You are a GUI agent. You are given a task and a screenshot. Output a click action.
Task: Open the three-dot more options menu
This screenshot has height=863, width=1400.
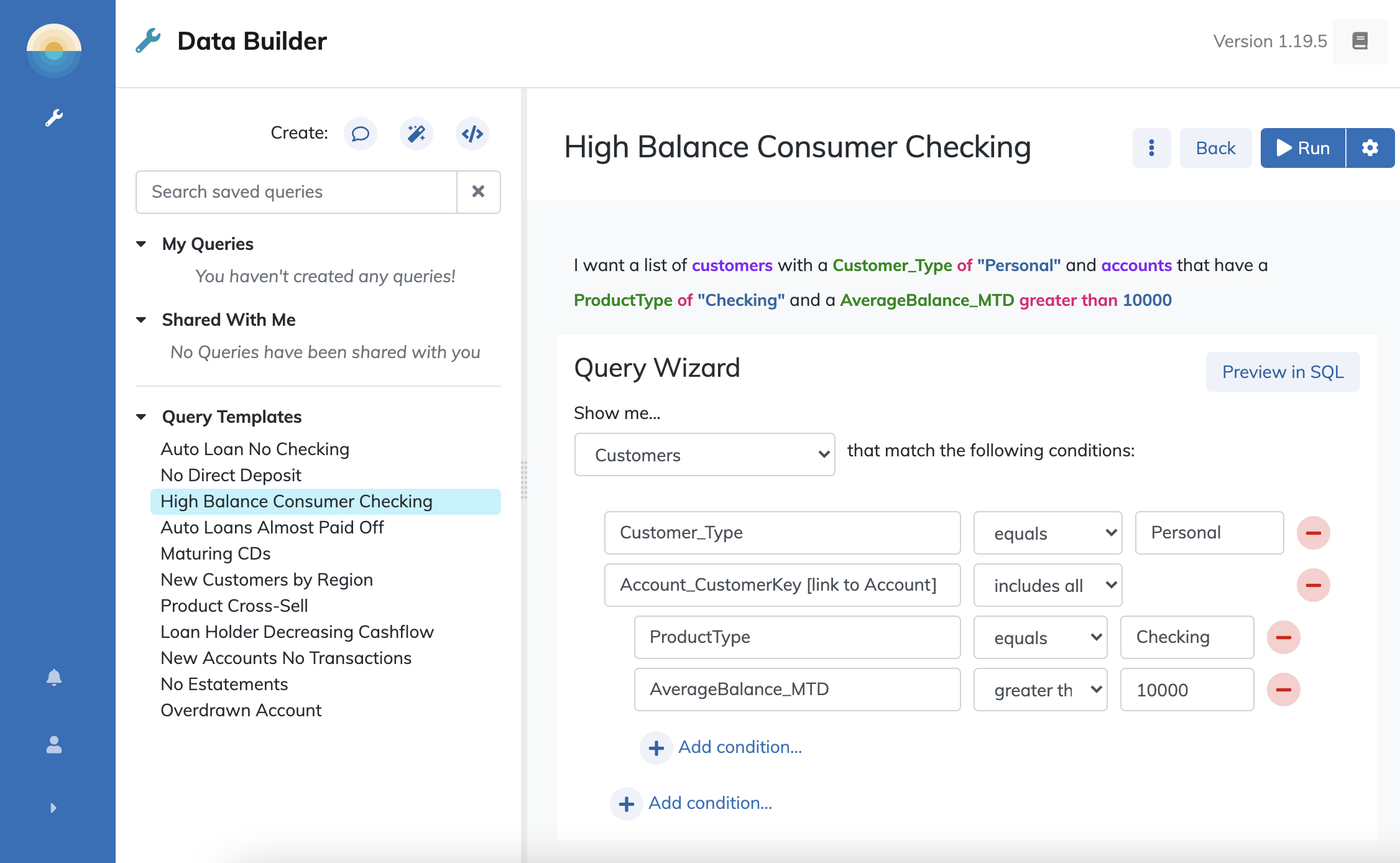tap(1152, 148)
